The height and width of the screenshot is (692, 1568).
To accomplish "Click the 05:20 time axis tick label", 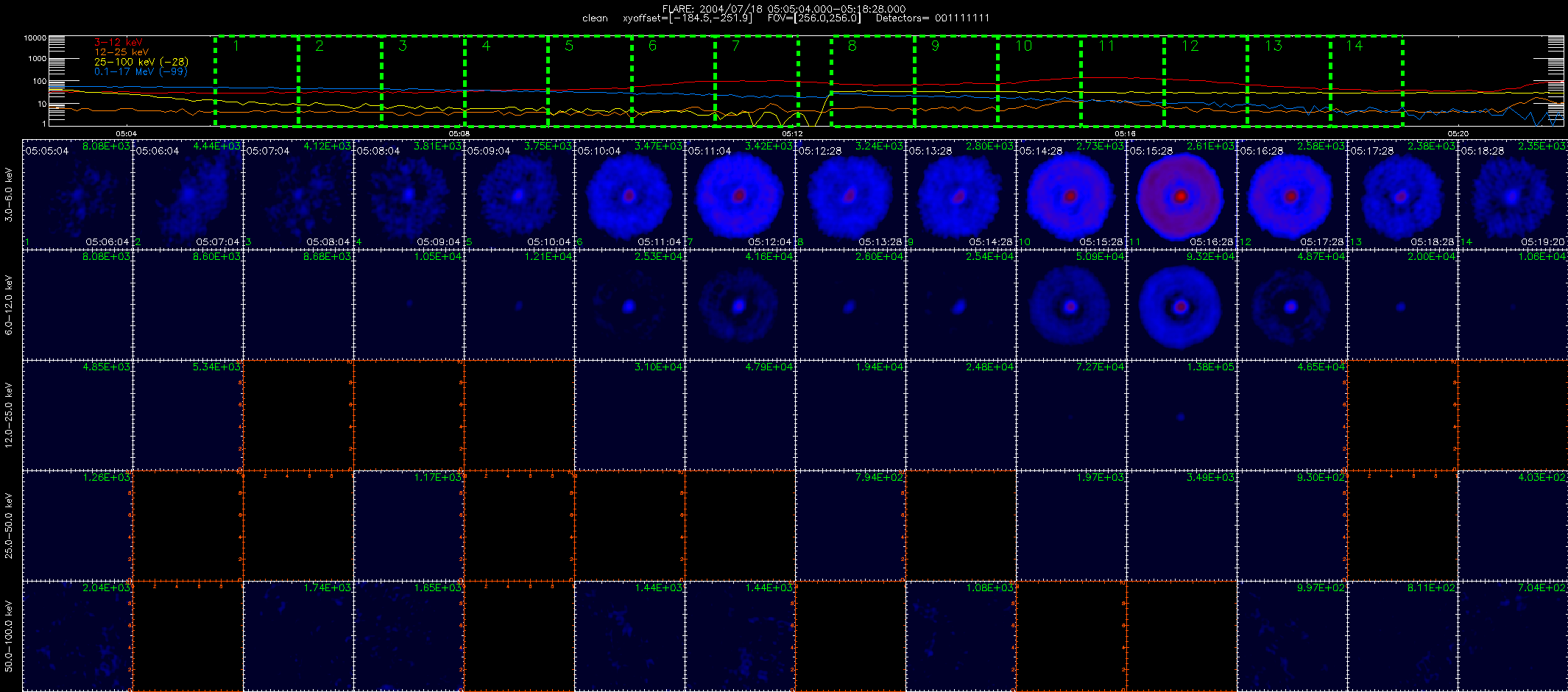I will pos(1458,133).
